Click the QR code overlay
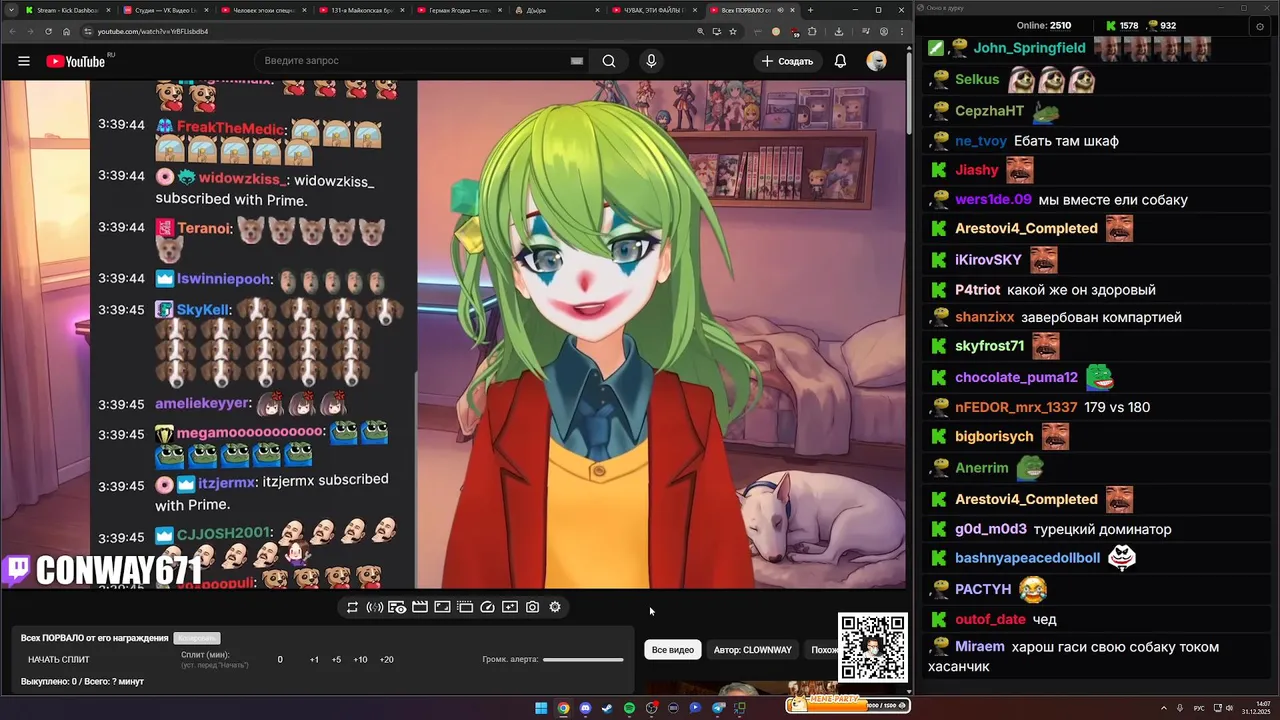Viewport: 1280px width, 720px height. click(x=873, y=647)
